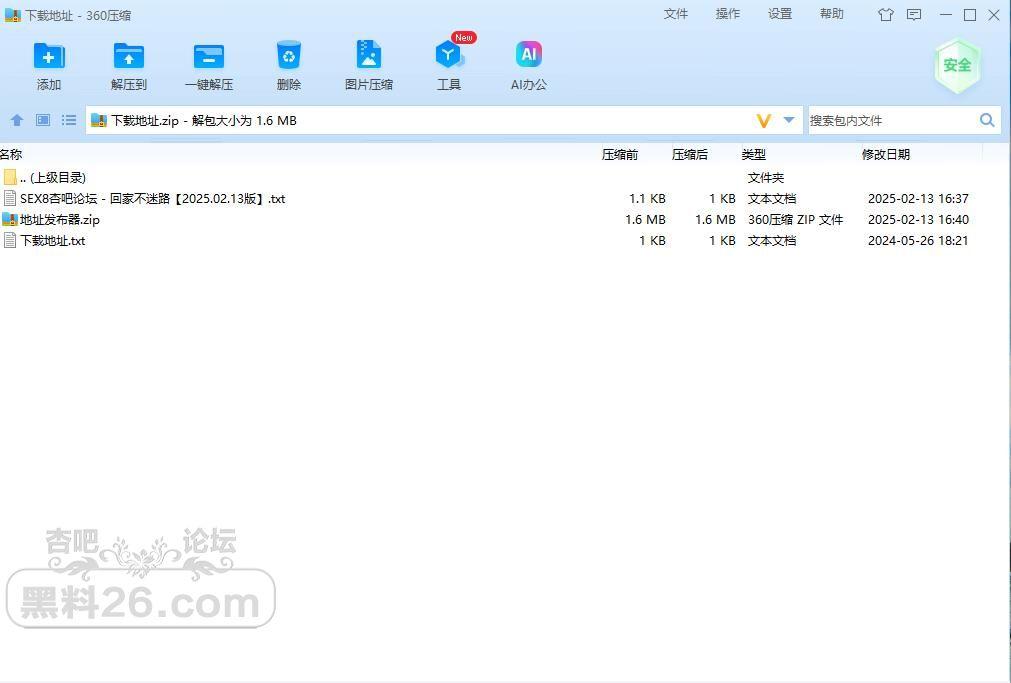Click the 添加 (Add) toolbar icon
The width and height of the screenshot is (1011, 683).
coord(48,56)
